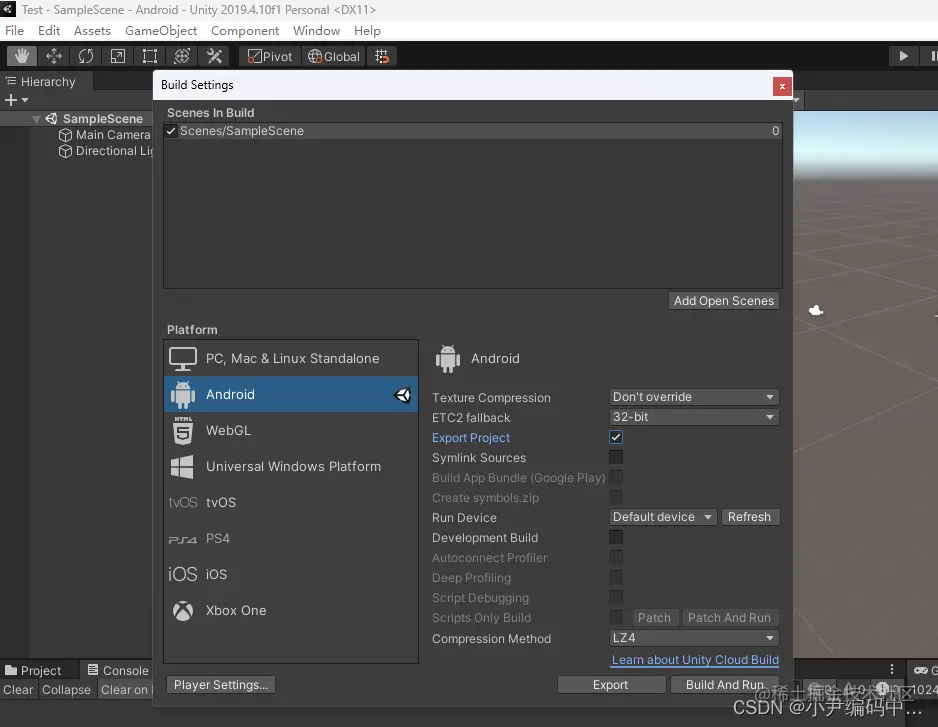Select Universal Windows Platform
The height and width of the screenshot is (727, 938).
point(291,466)
